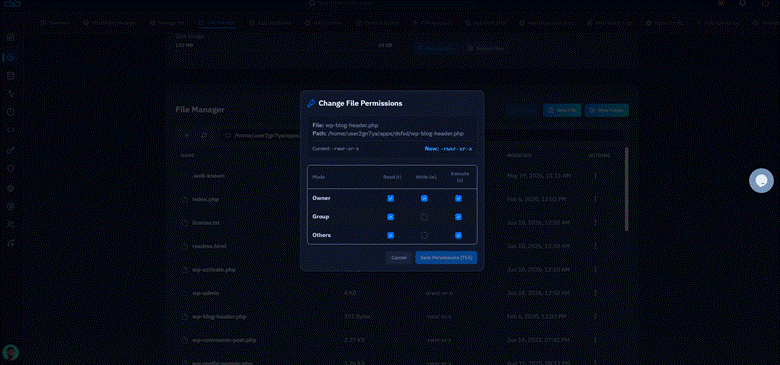Image resolution: width=780 pixels, height=365 pixels.
Task: Click the notifications bell icon
Action: pos(743,3)
